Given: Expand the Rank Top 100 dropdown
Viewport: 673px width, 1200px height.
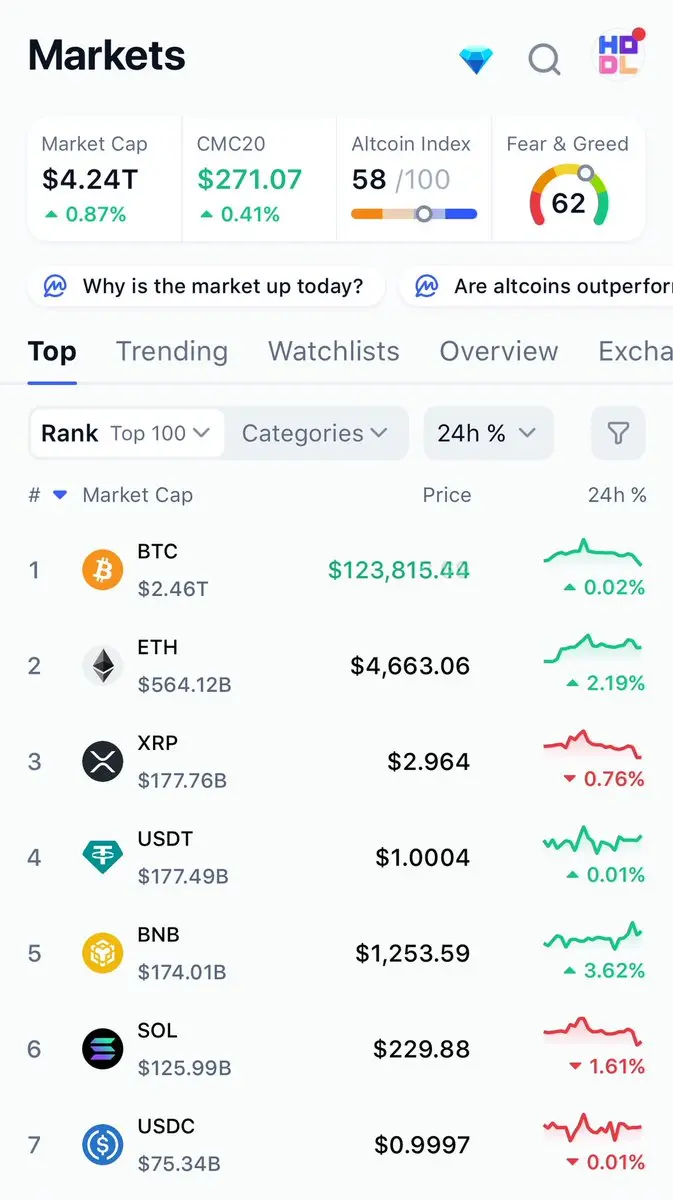Looking at the screenshot, I should coord(126,433).
